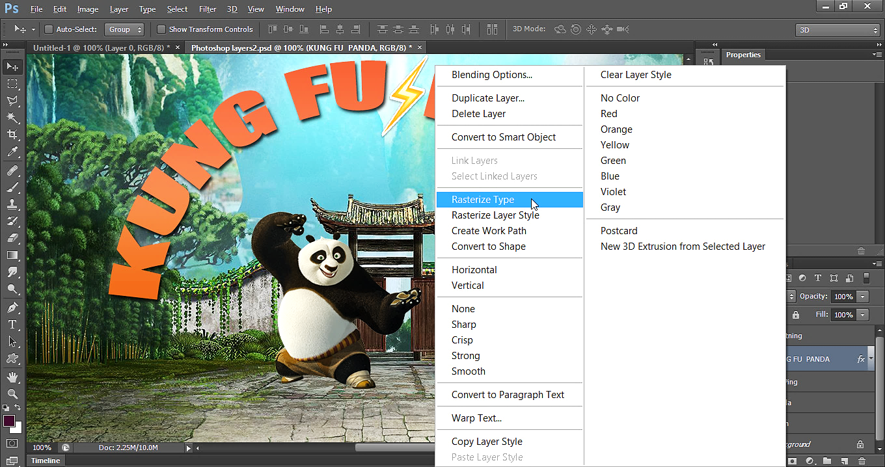886x470 pixels.
Task: Select the Eraser tool
Action: (12, 238)
